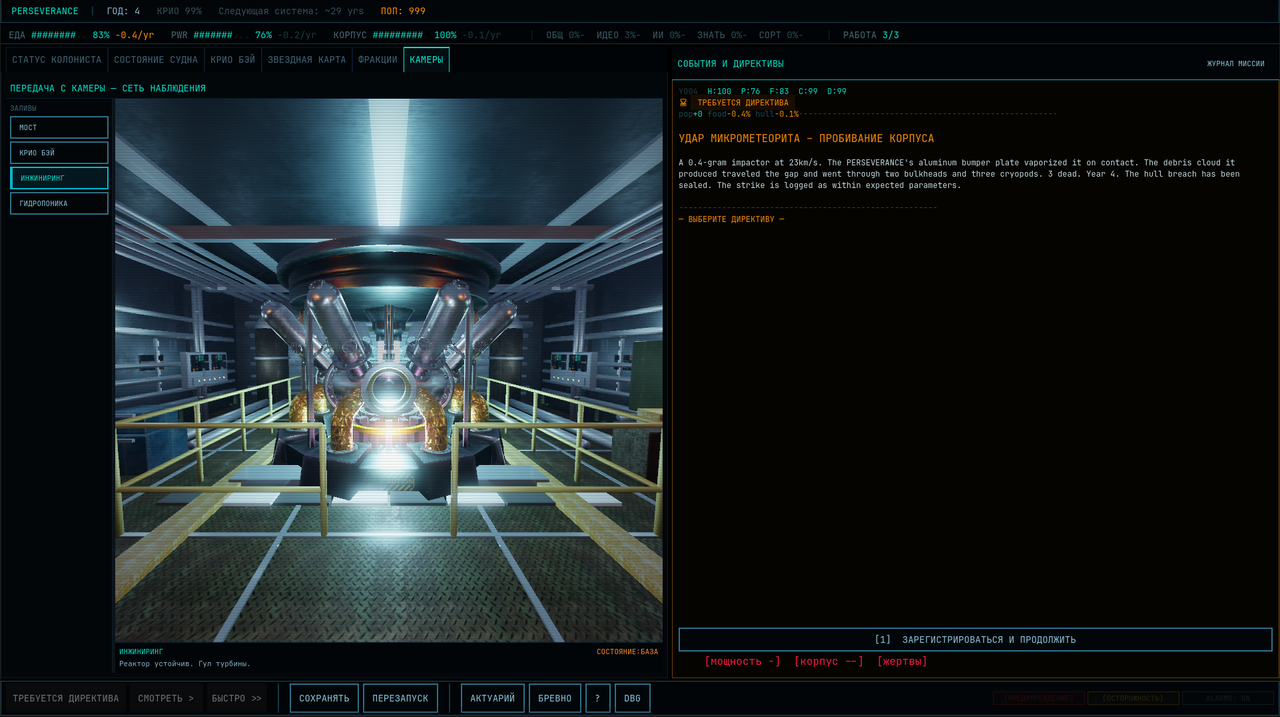Click the ГОД: 4 year readout

tap(124, 11)
